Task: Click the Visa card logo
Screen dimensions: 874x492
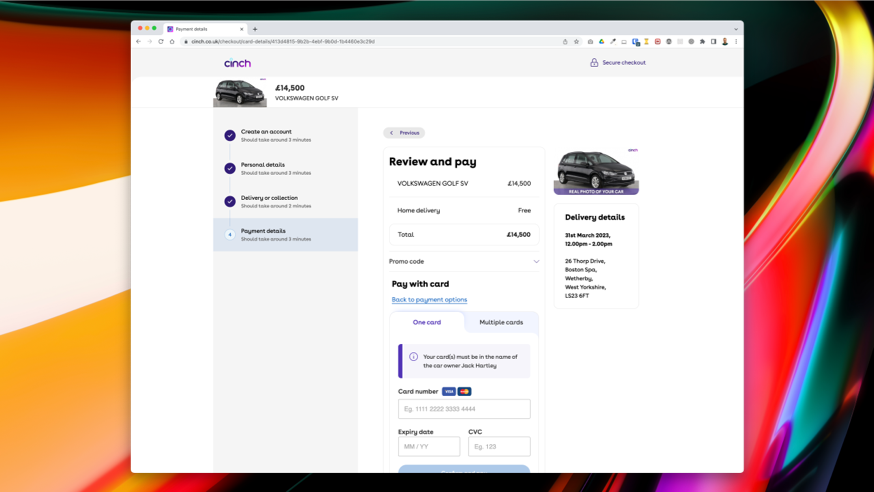Action: (x=449, y=391)
